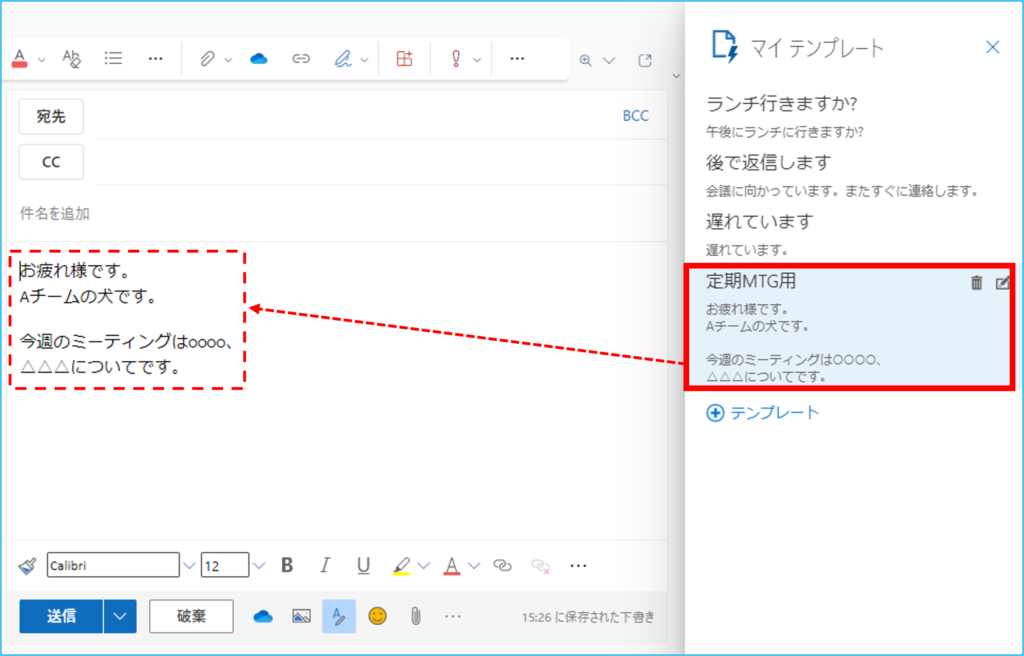Click the 件名を追加 subject field
Image resolution: width=1024 pixels, height=656 pixels.
(x=300, y=213)
